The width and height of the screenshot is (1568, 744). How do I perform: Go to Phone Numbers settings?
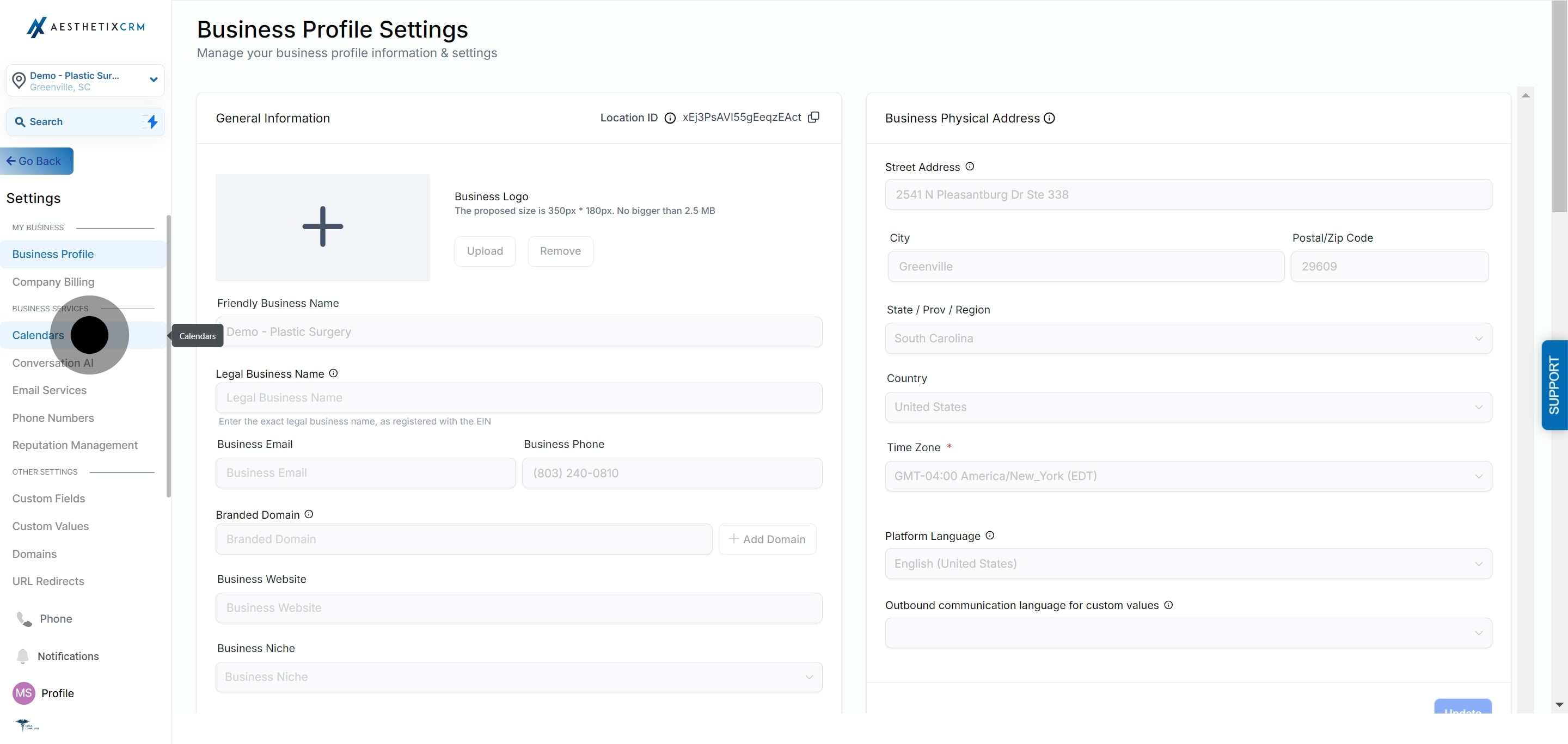53,418
